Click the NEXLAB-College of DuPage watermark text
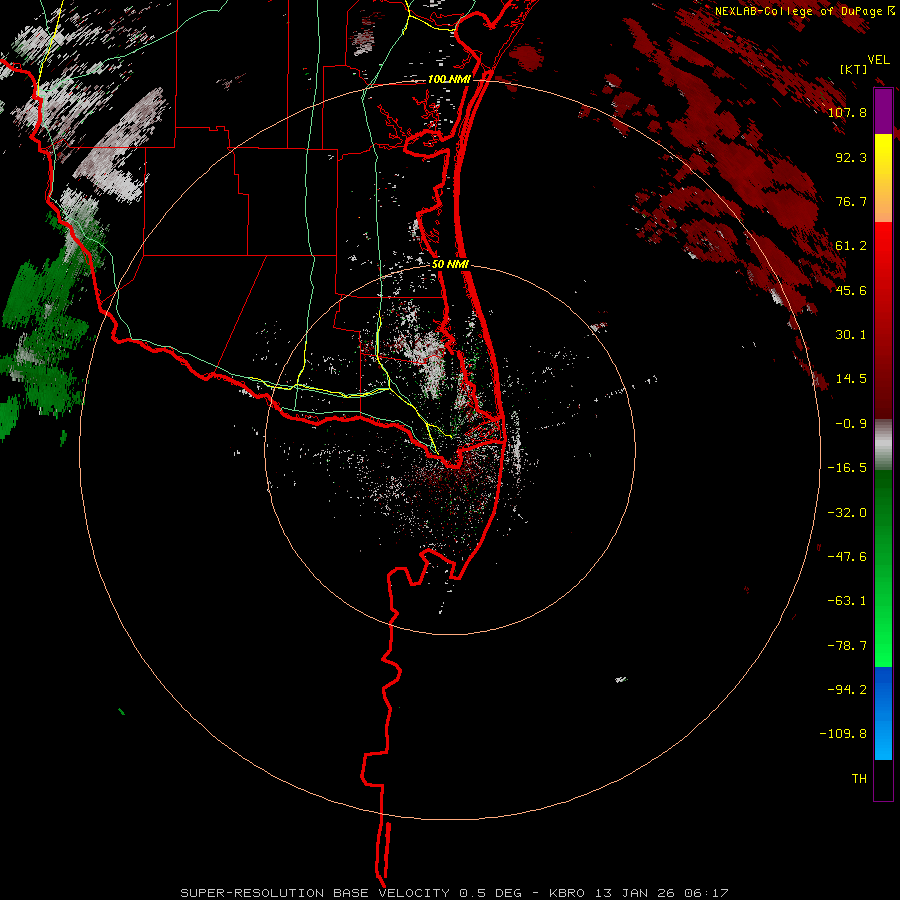This screenshot has width=900, height=900. coord(804,11)
